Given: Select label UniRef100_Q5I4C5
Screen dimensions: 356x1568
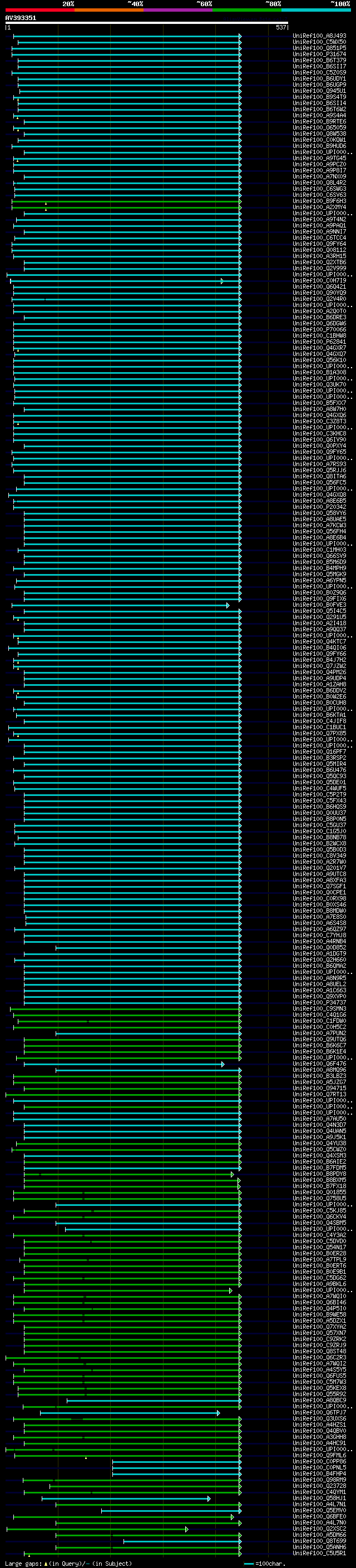Looking at the screenshot, I should click(319, 611).
